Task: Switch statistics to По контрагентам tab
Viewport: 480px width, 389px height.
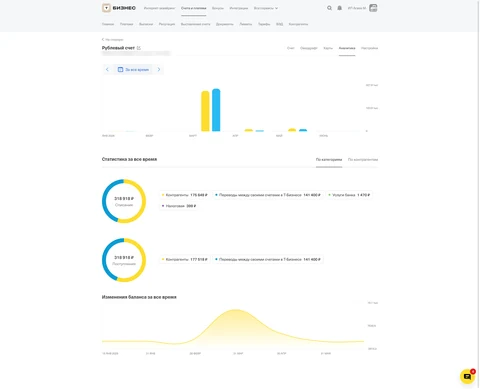Action: [363, 159]
